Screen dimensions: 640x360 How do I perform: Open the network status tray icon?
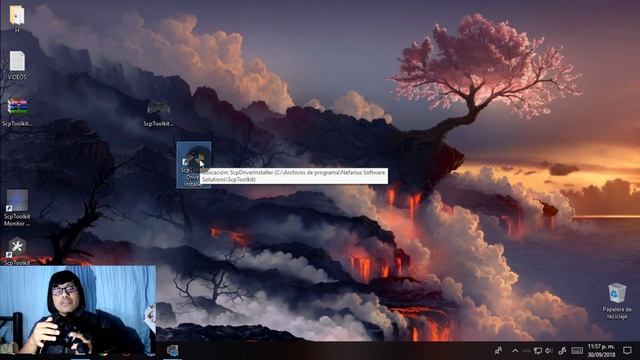538,351
